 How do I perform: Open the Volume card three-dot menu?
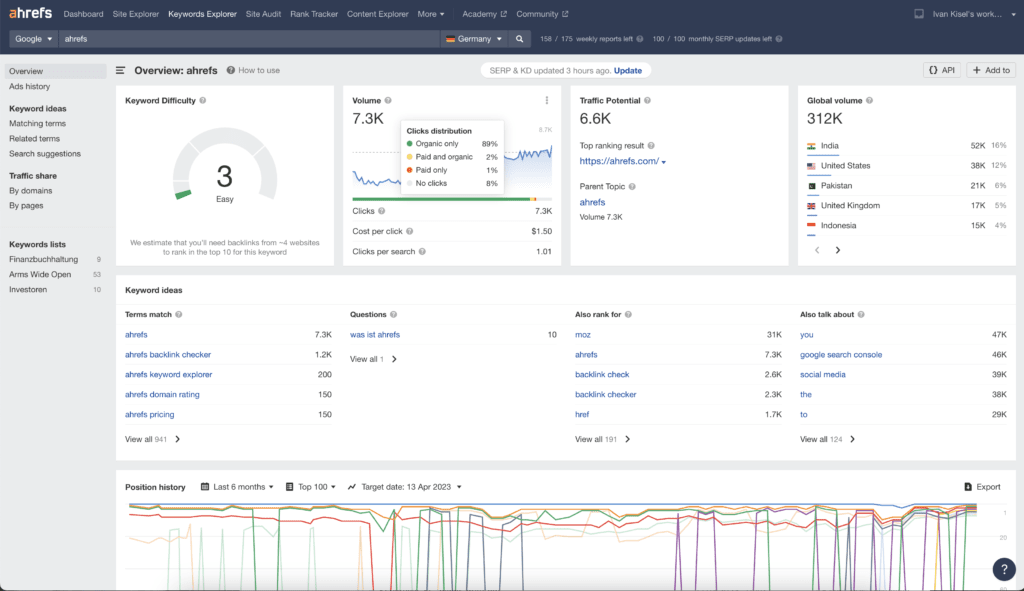point(546,100)
